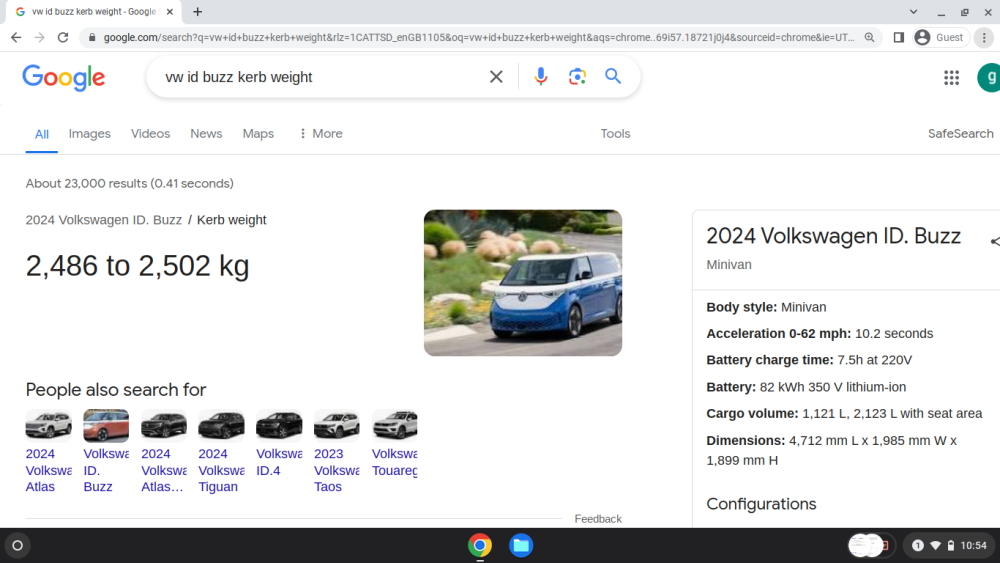
Task: Open the 2024 Volkswagen Tiguan suggestion
Action: click(x=221, y=451)
